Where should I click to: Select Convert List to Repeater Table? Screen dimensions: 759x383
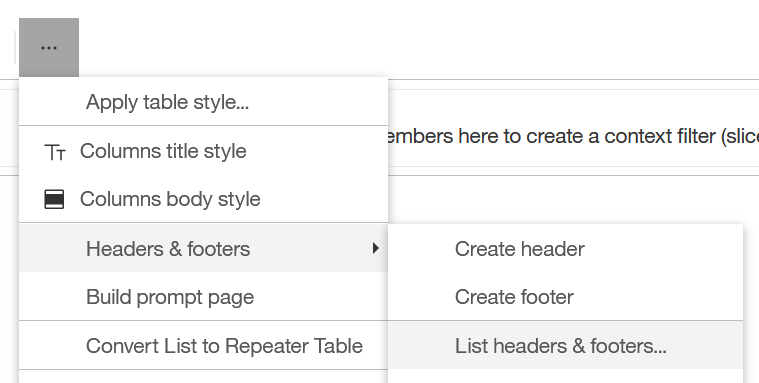click(203, 346)
